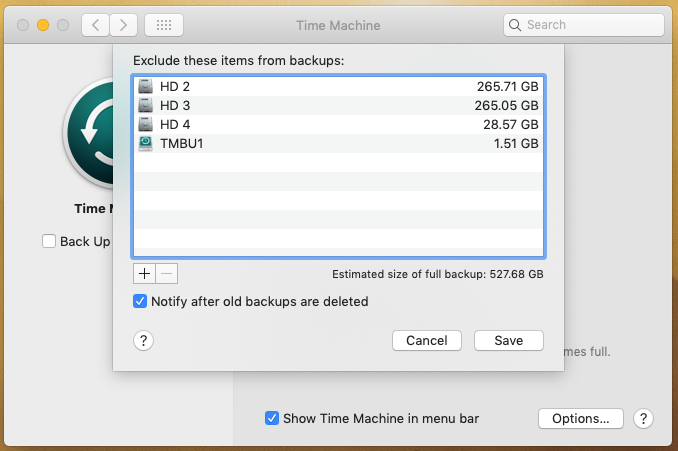Screen dimensions: 678x451
Task: Cancel the exclusion sheet
Action: tap(427, 341)
